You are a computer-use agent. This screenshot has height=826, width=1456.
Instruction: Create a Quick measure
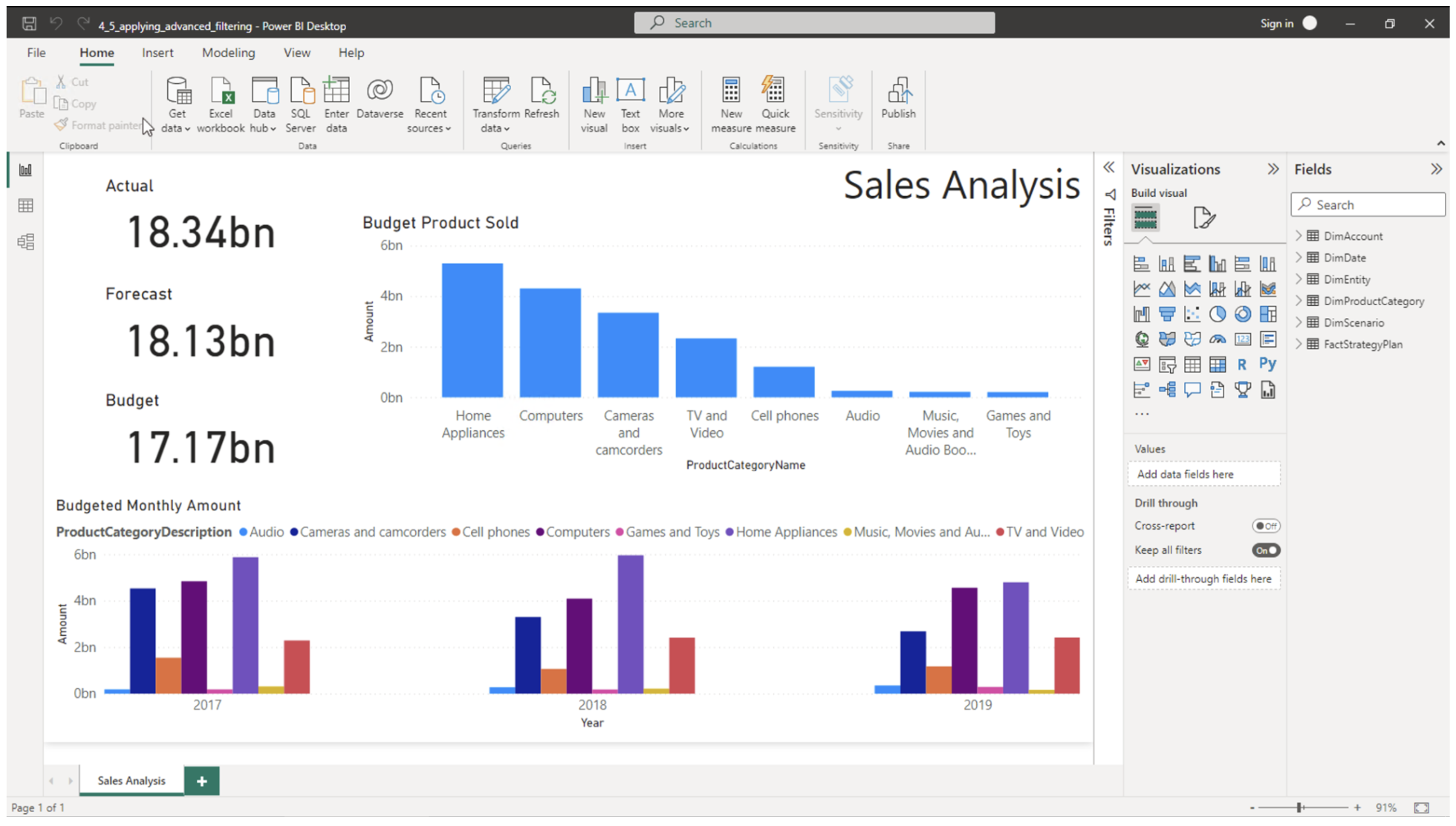click(775, 105)
